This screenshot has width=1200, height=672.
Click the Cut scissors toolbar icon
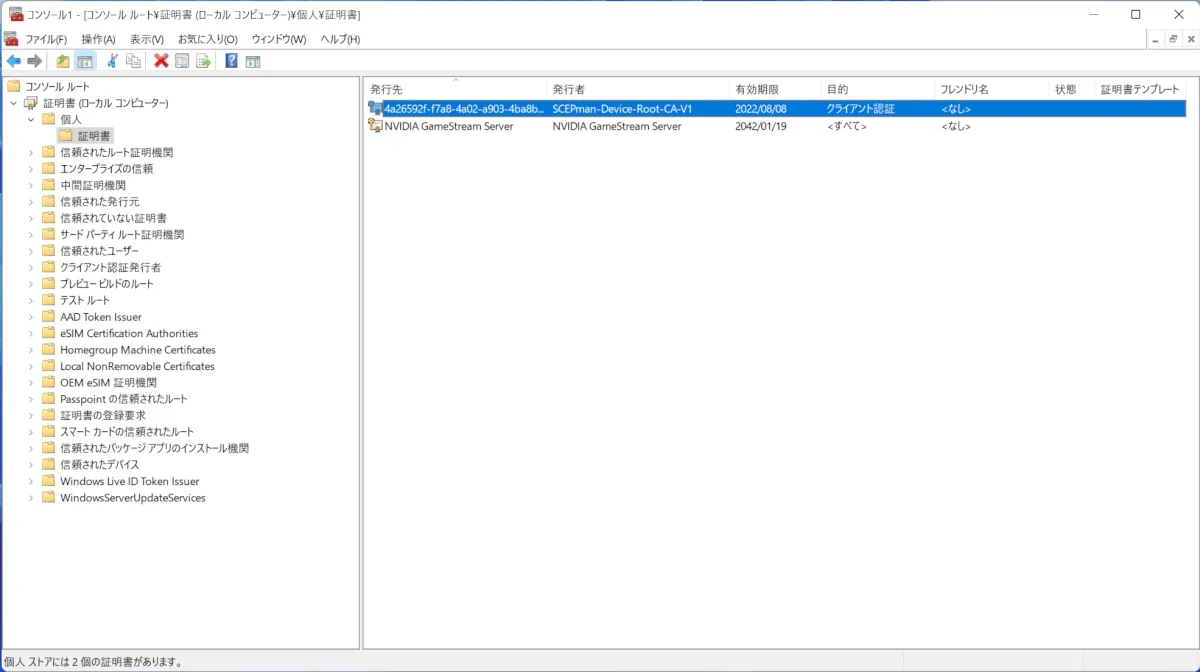[x=113, y=61]
